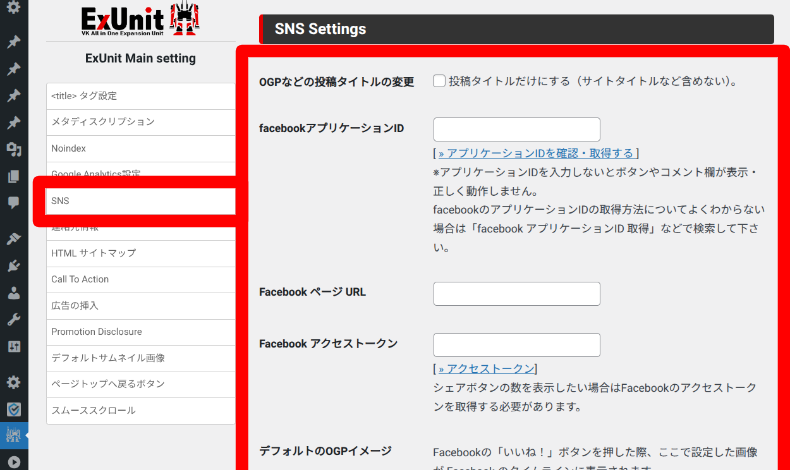Select the 広告の挿入 menu item

pos(141,305)
